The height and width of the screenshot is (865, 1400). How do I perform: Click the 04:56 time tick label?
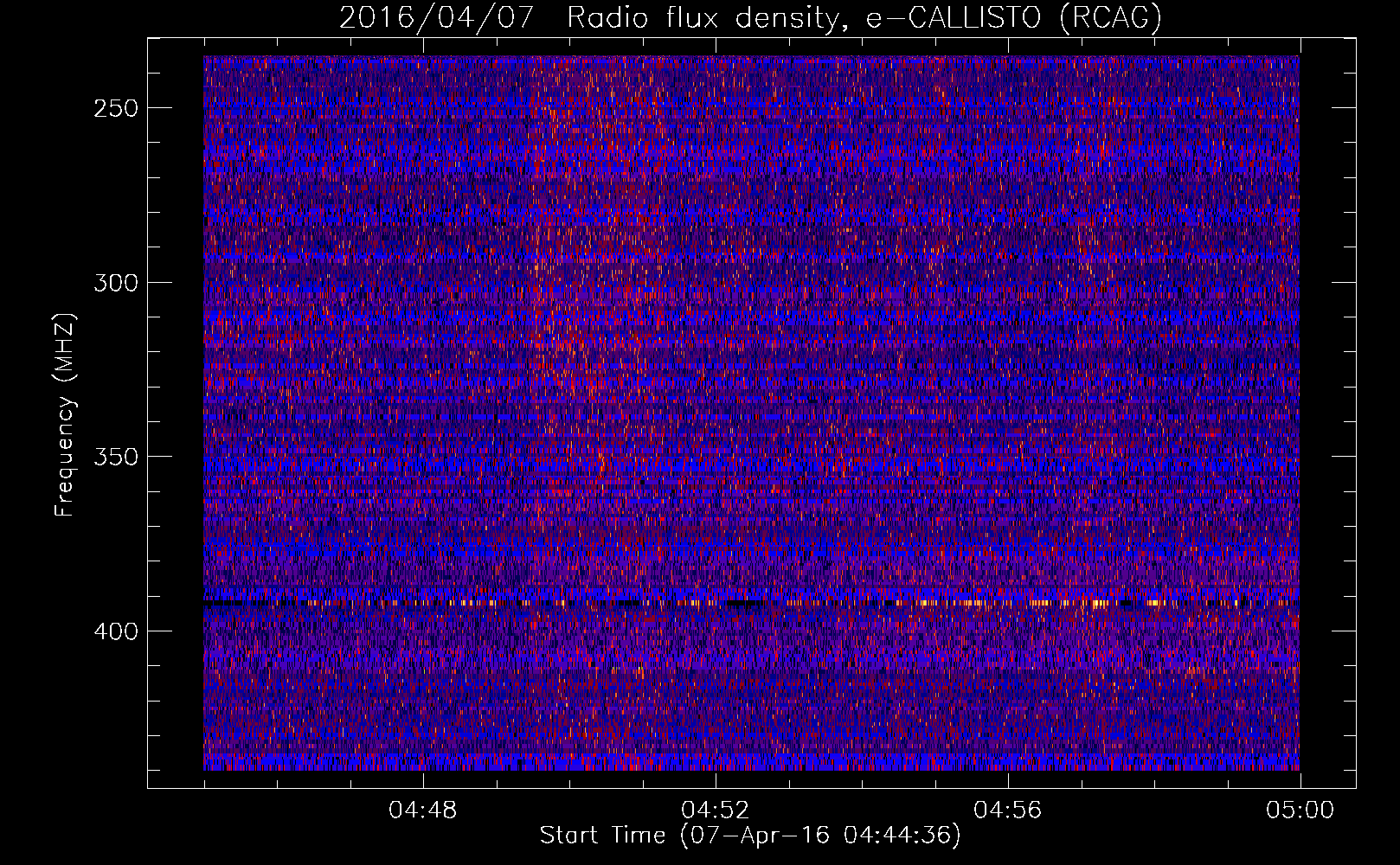click(1008, 811)
